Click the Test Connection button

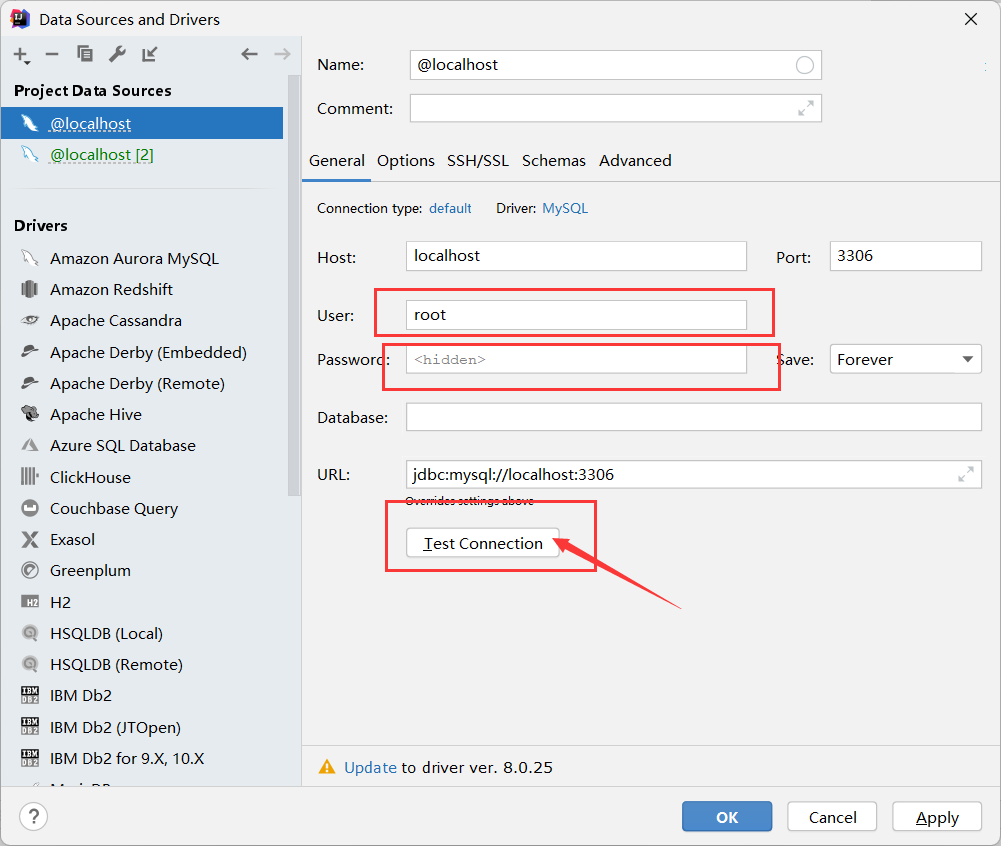(483, 543)
